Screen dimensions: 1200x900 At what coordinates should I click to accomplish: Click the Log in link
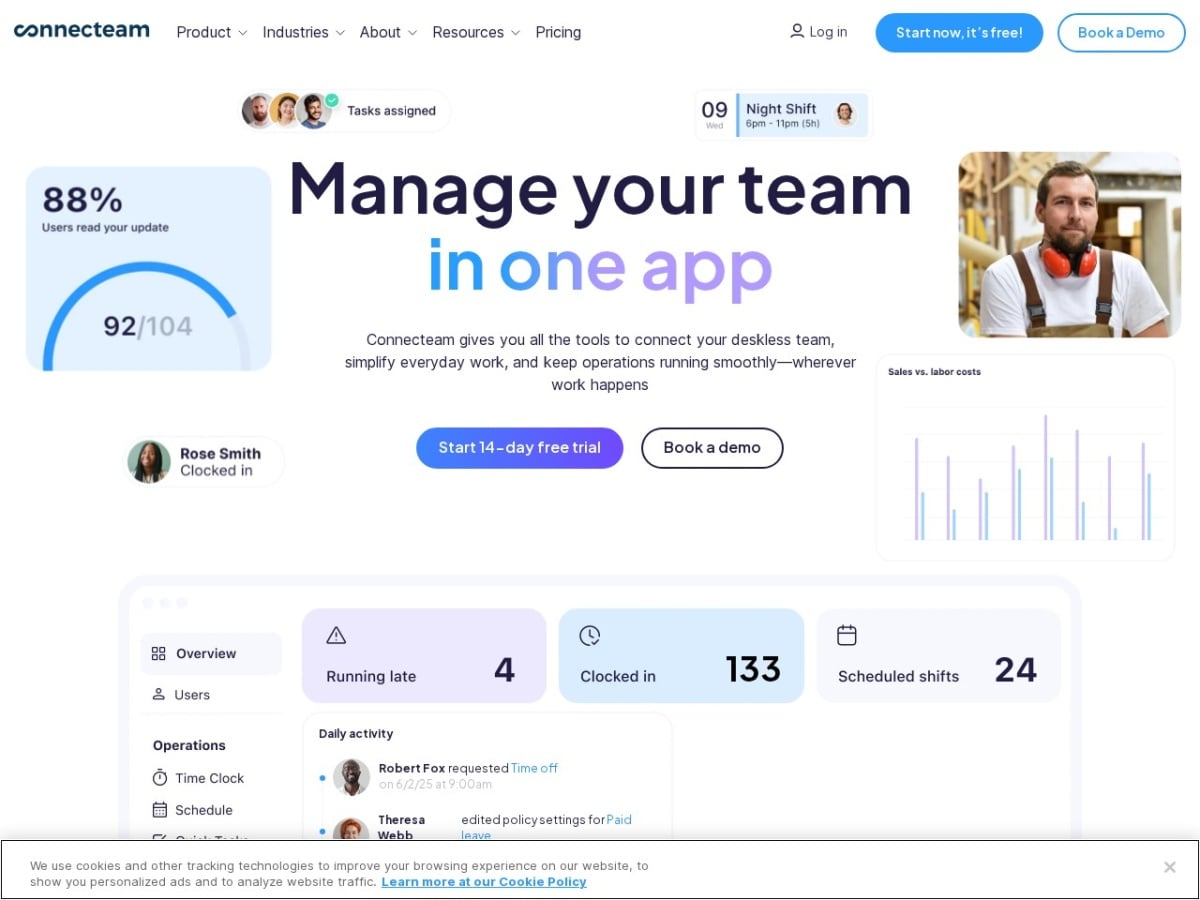[819, 31]
